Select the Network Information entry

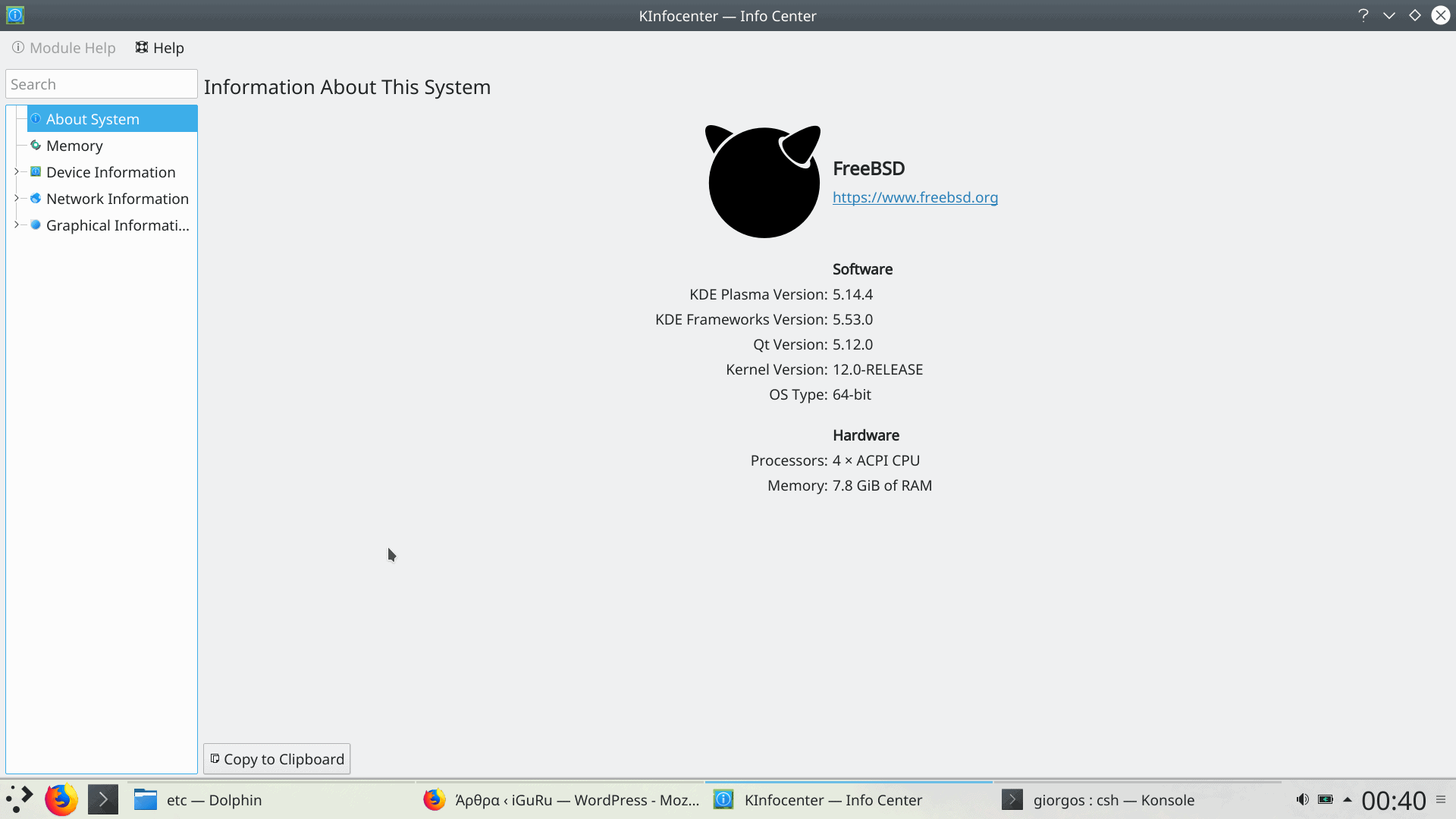tap(118, 199)
